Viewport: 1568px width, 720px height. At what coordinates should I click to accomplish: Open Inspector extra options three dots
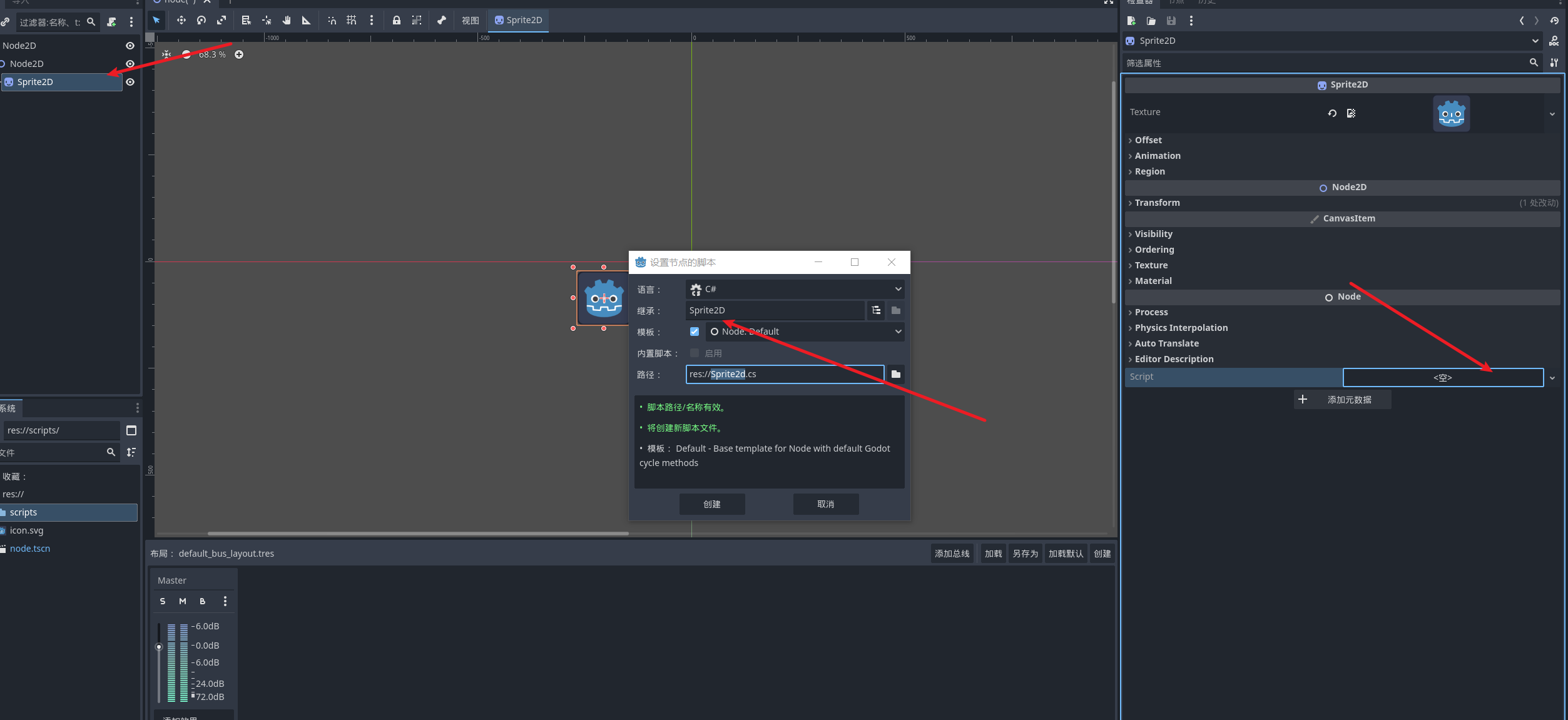(1191, 21)
